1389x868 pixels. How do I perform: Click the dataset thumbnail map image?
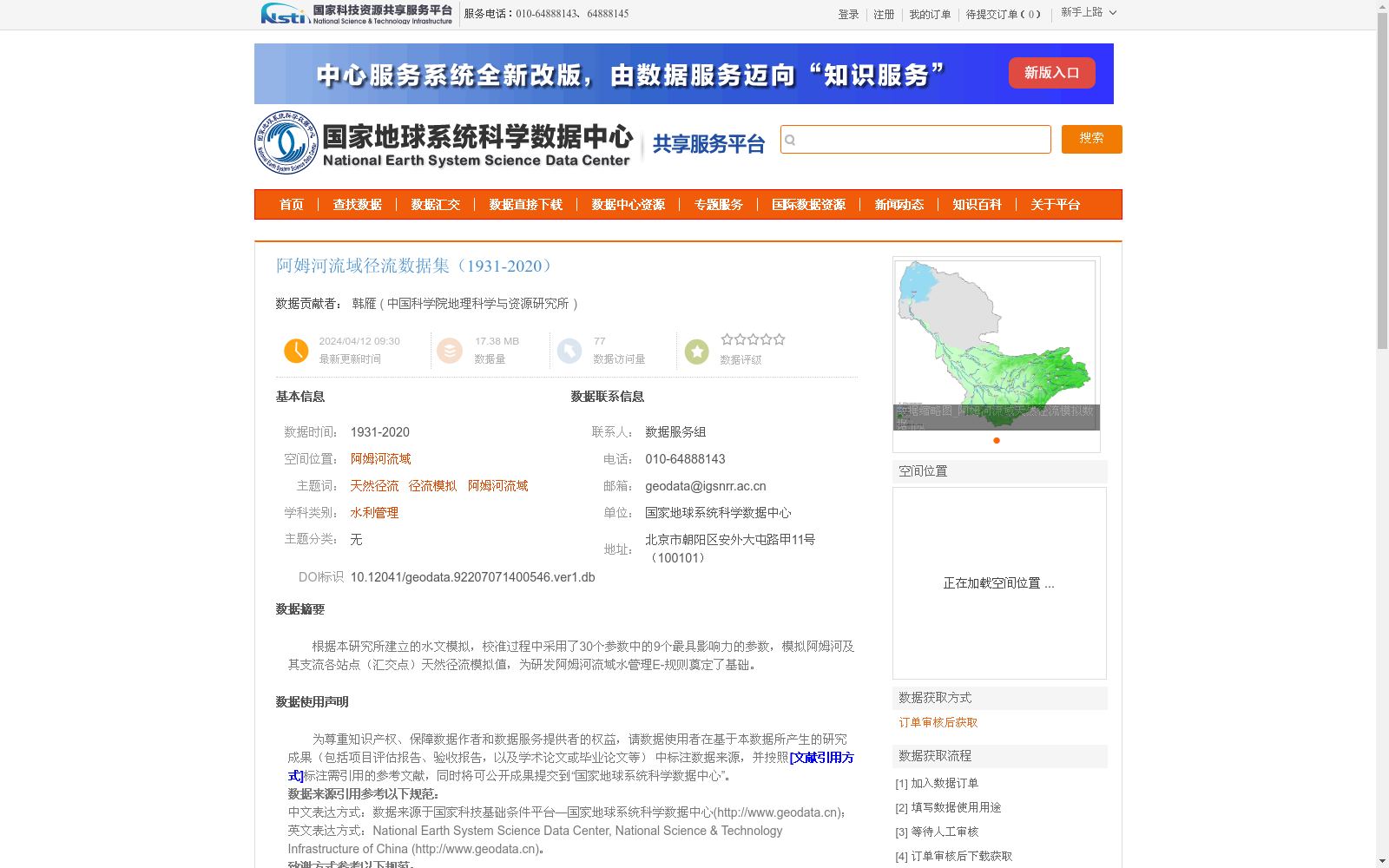pyautogui.click(x=996, y=345)
